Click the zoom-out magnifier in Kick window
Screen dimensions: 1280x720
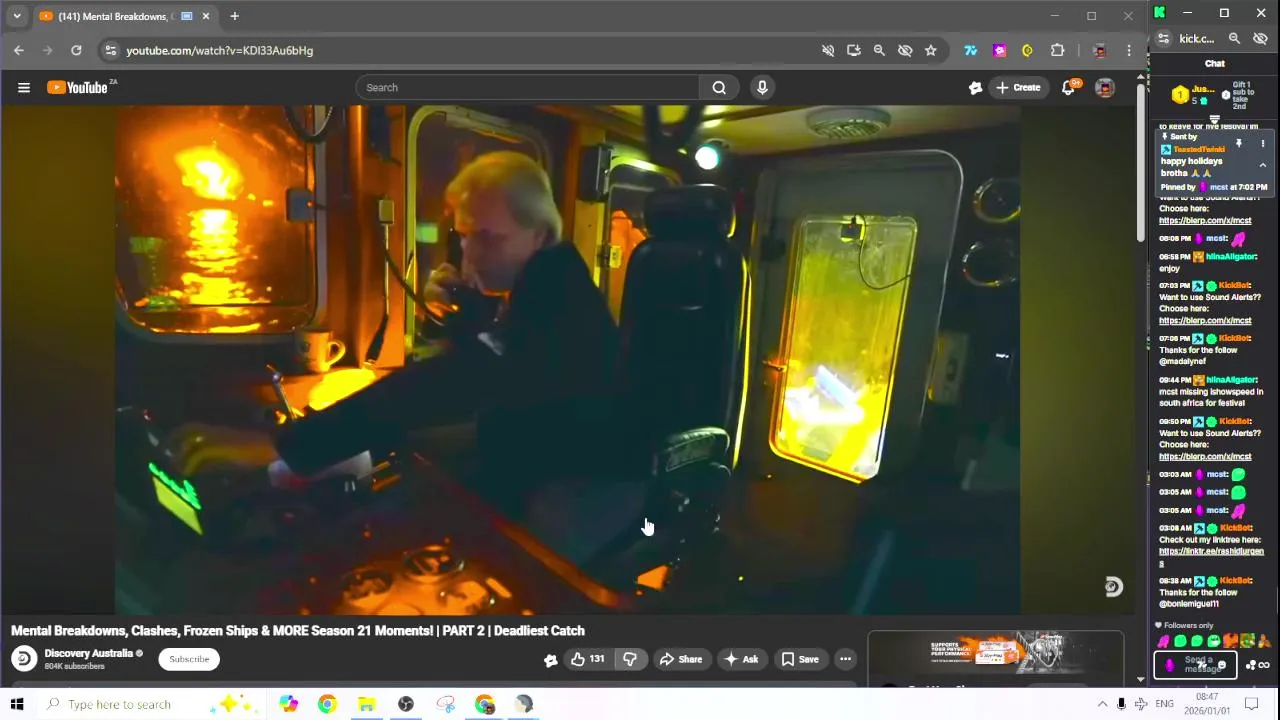[x=1234, y=38]
